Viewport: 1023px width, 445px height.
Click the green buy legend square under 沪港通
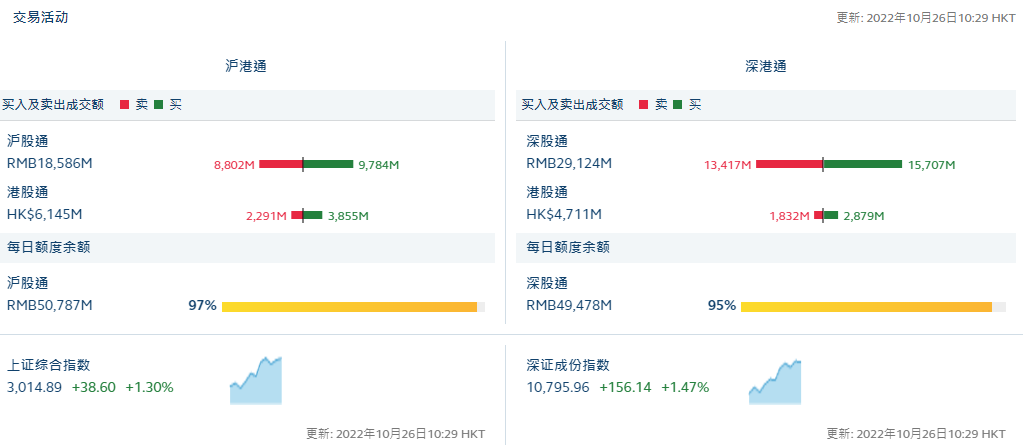click(158, 104)
